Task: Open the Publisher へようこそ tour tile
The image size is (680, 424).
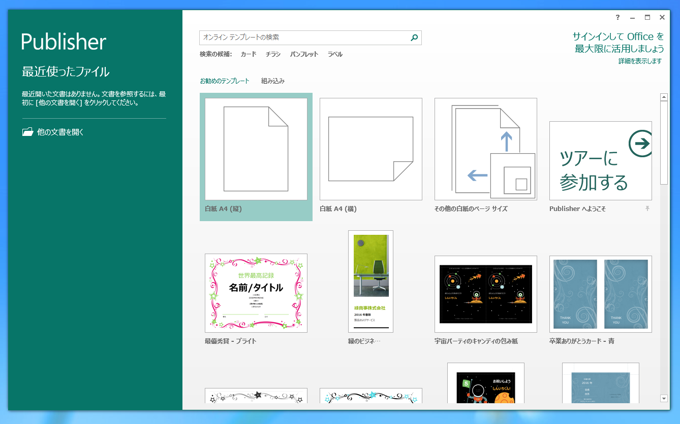Action: click(x=600, y=167)
